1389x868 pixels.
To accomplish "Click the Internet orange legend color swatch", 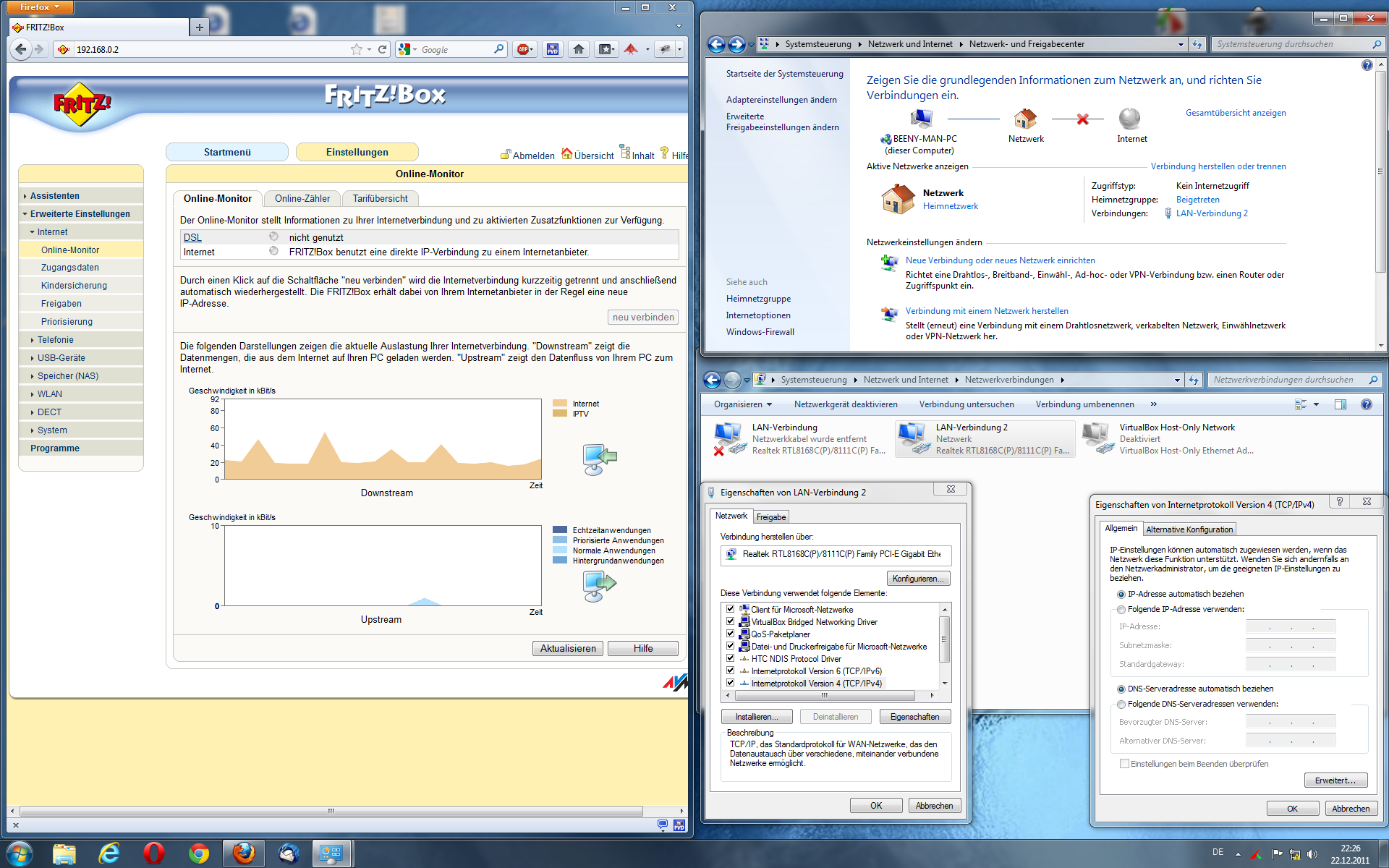I will 559,404.
